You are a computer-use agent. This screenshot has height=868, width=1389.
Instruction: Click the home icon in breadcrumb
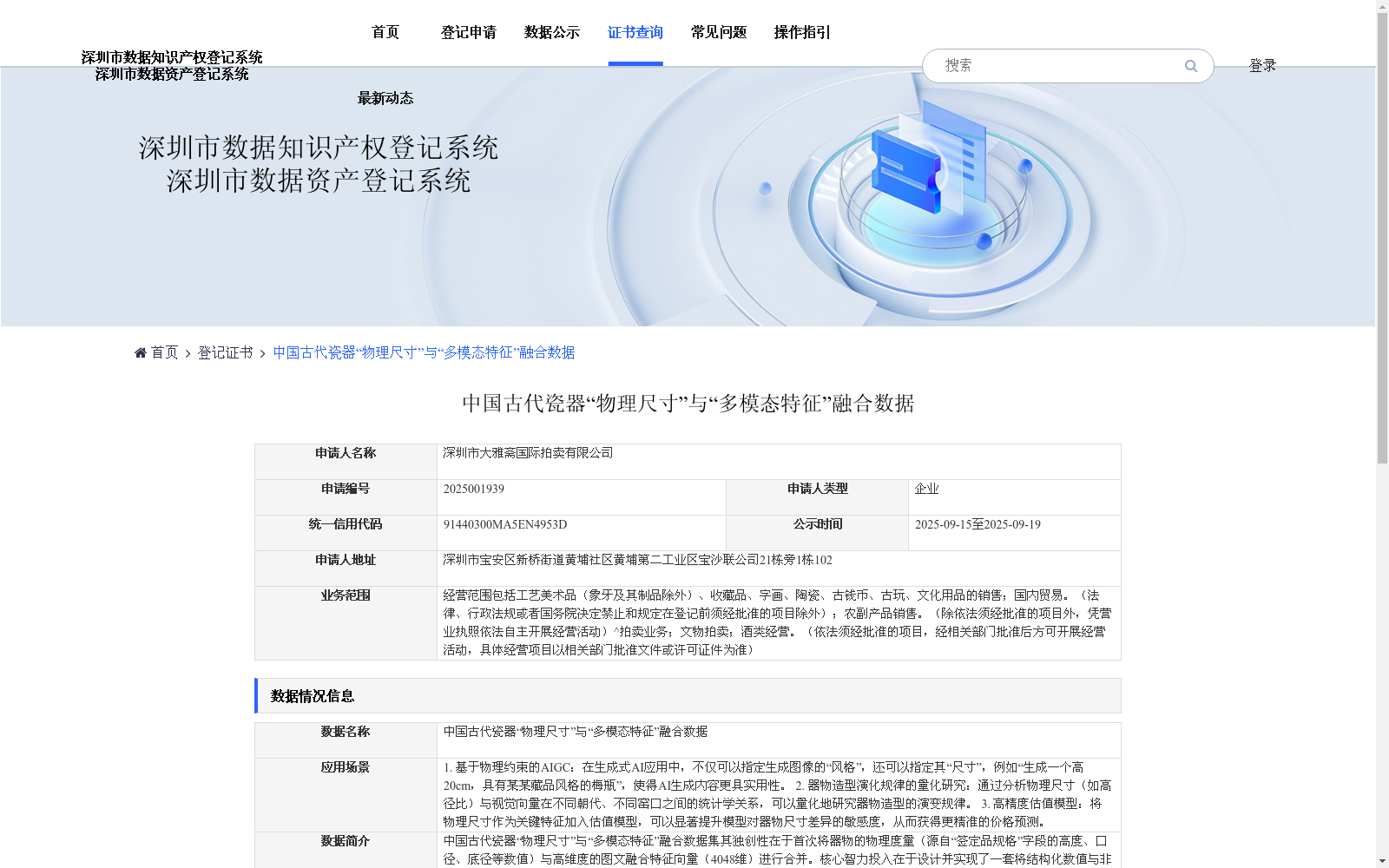[x=141, y=352]
